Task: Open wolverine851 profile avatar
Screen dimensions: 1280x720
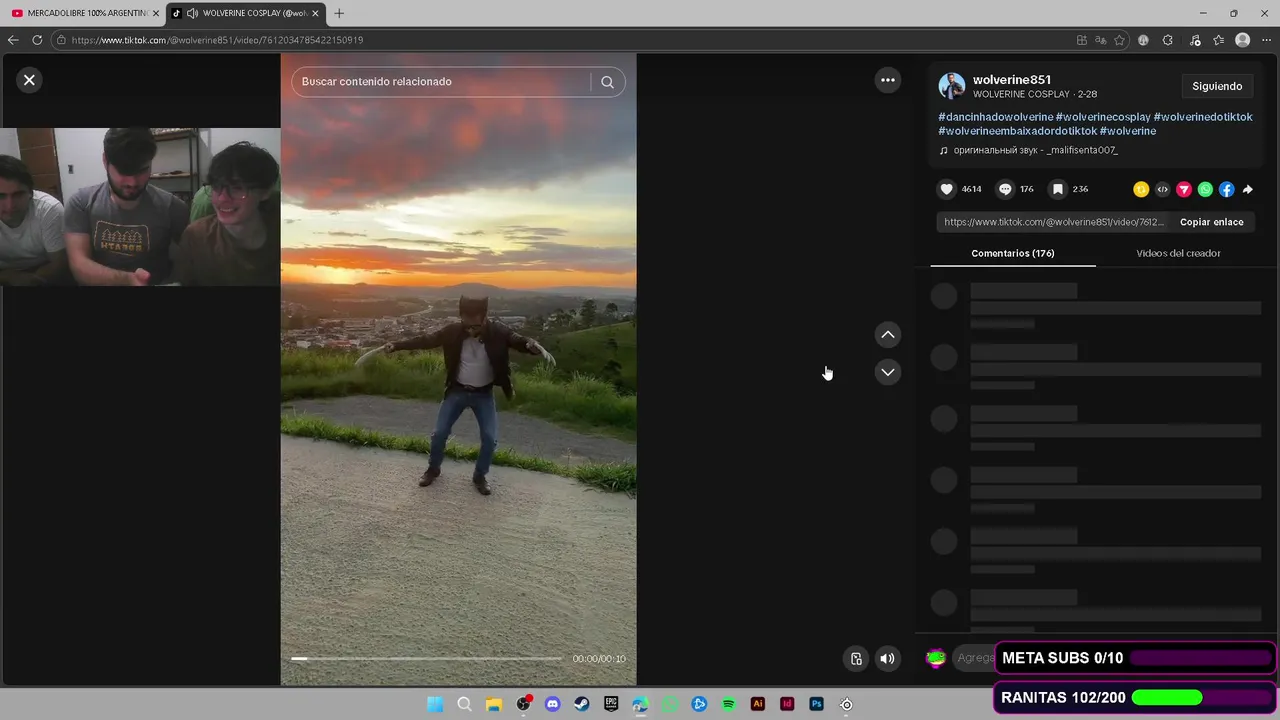Action: (x=952, y=86)
